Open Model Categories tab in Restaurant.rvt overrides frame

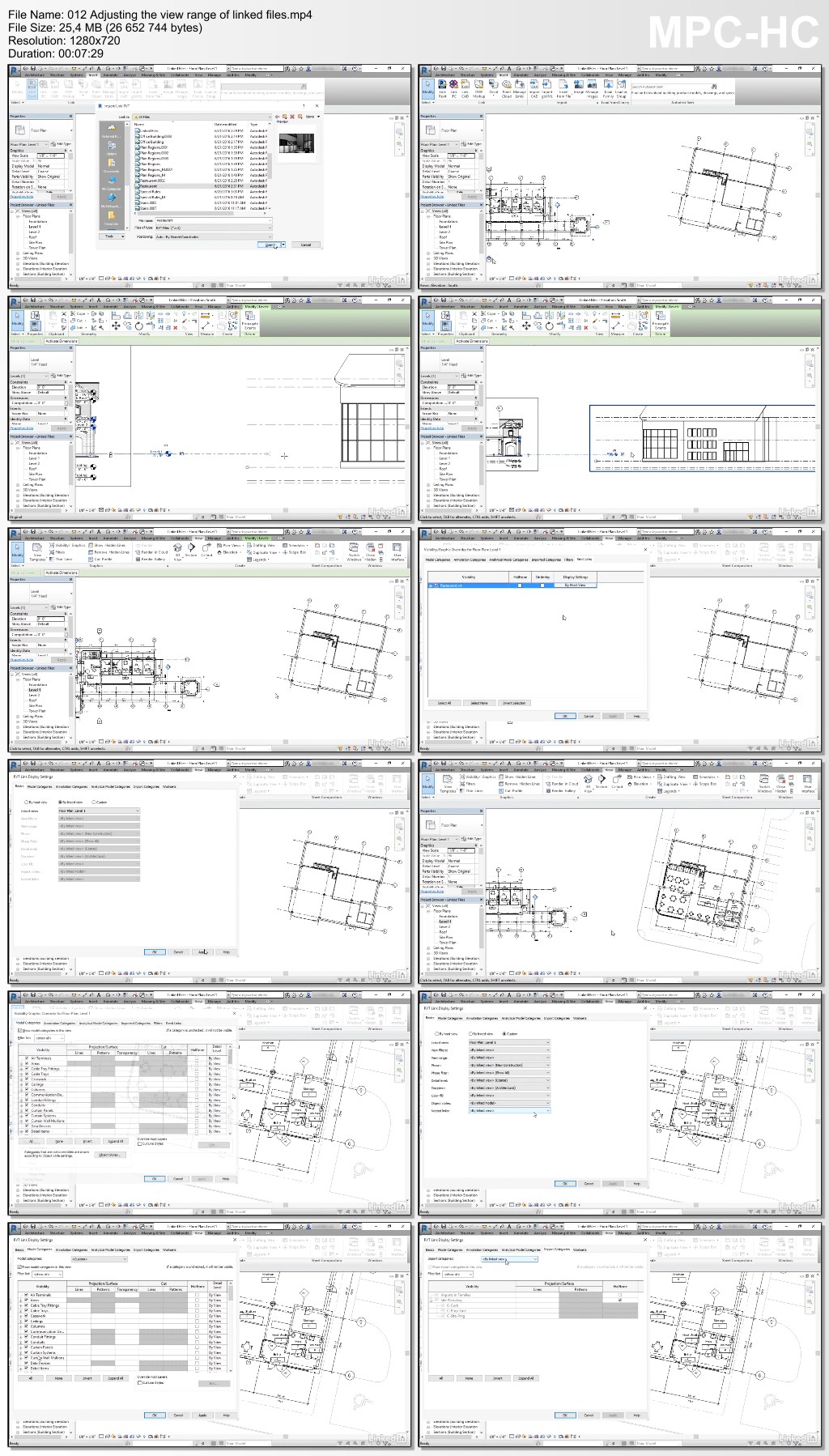click(438, 559)
